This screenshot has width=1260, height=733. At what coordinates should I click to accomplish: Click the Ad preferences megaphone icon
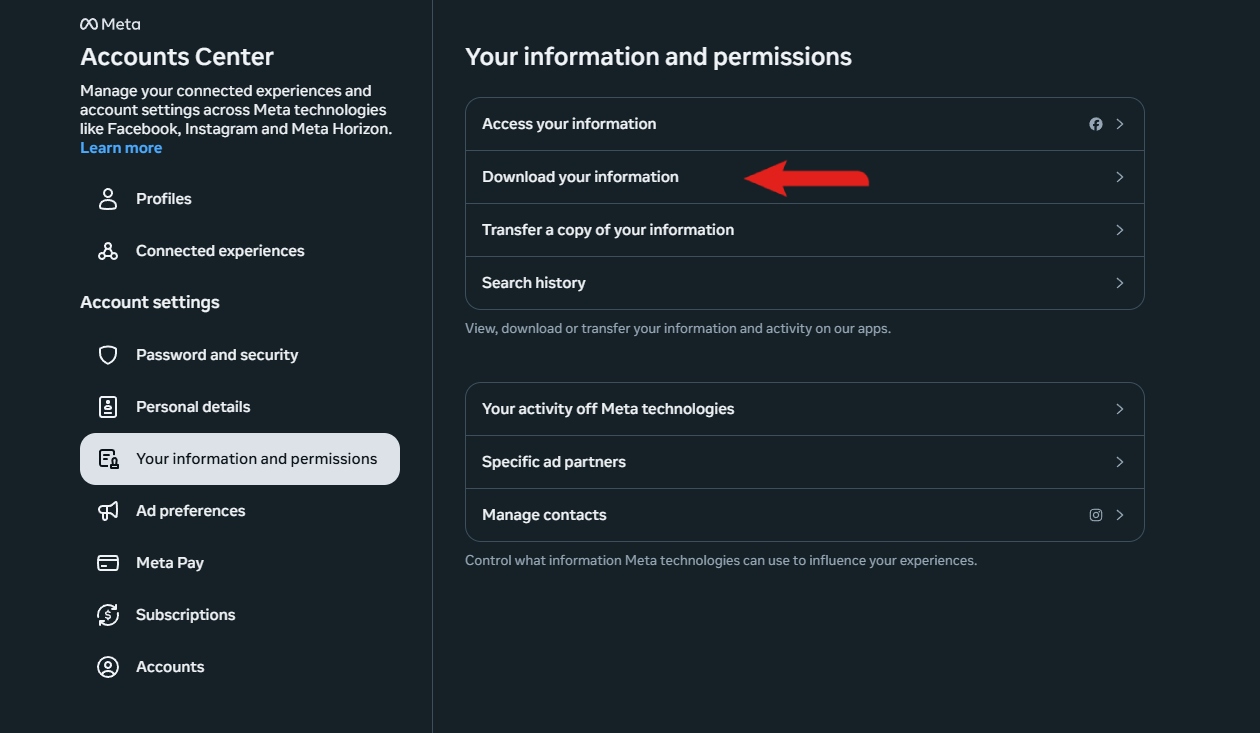(x=108, y=511)
